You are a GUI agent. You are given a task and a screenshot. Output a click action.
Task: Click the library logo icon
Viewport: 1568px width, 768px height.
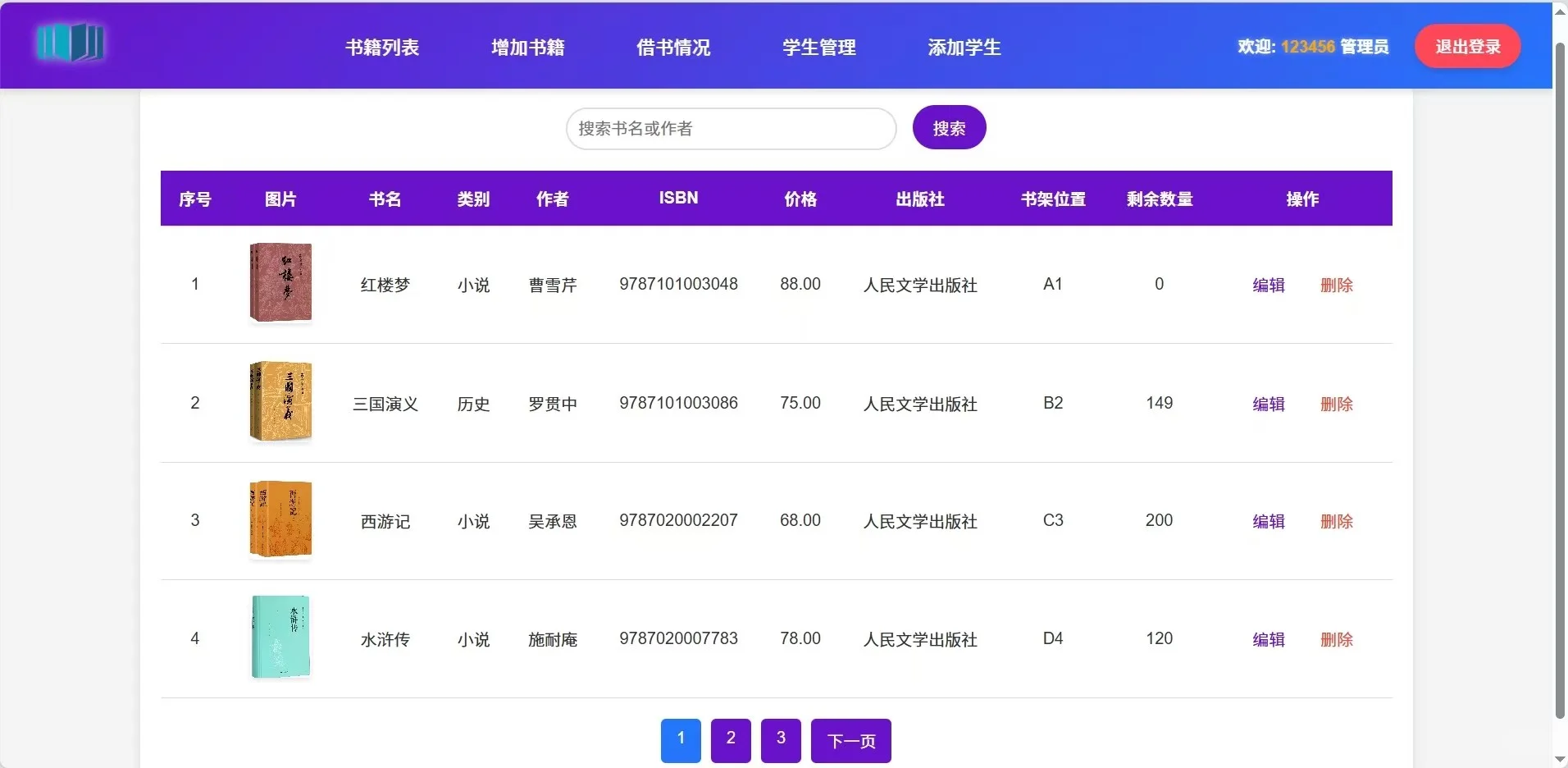[x=71, y=43]
